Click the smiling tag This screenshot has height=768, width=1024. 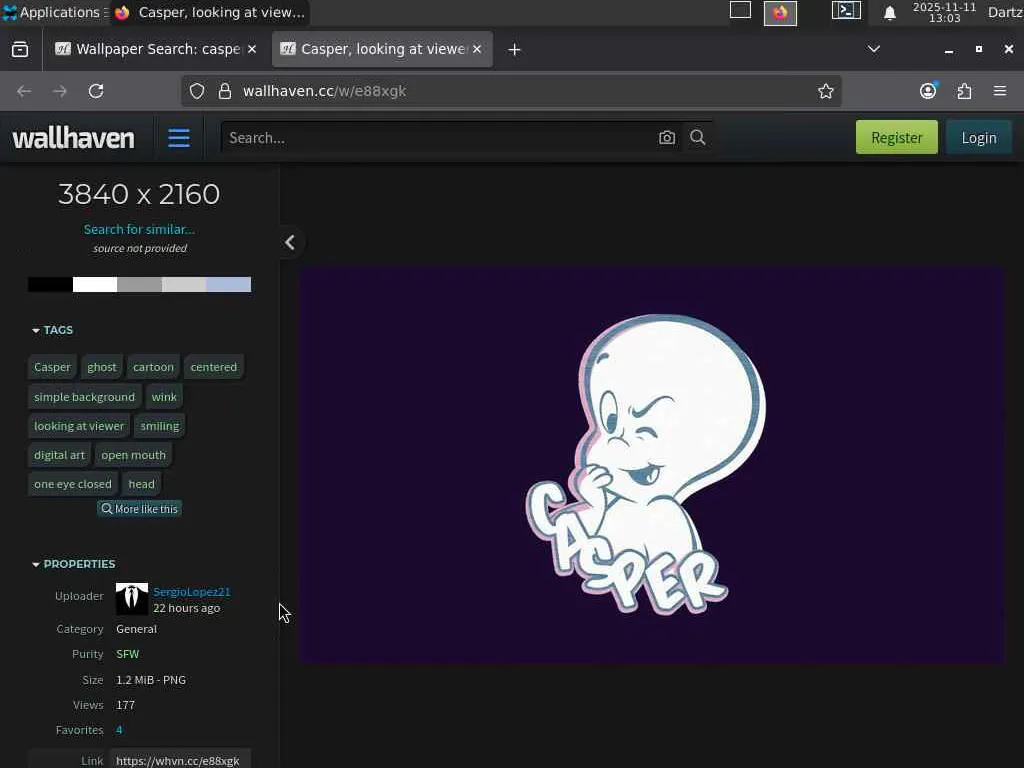coord(160,426)
